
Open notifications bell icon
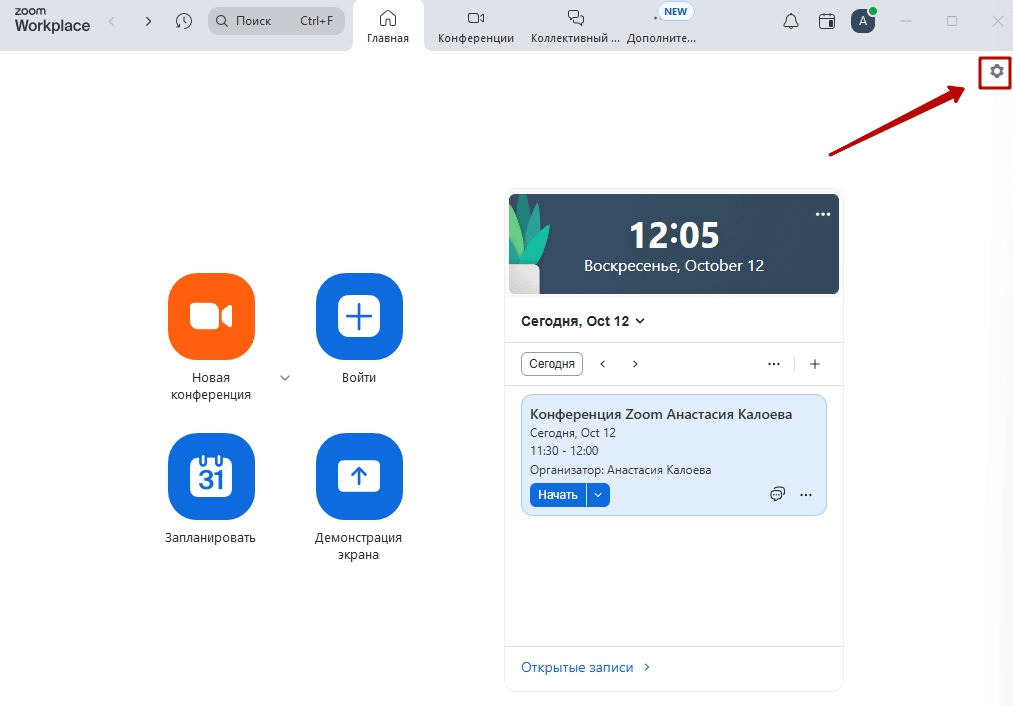(791, 21)
